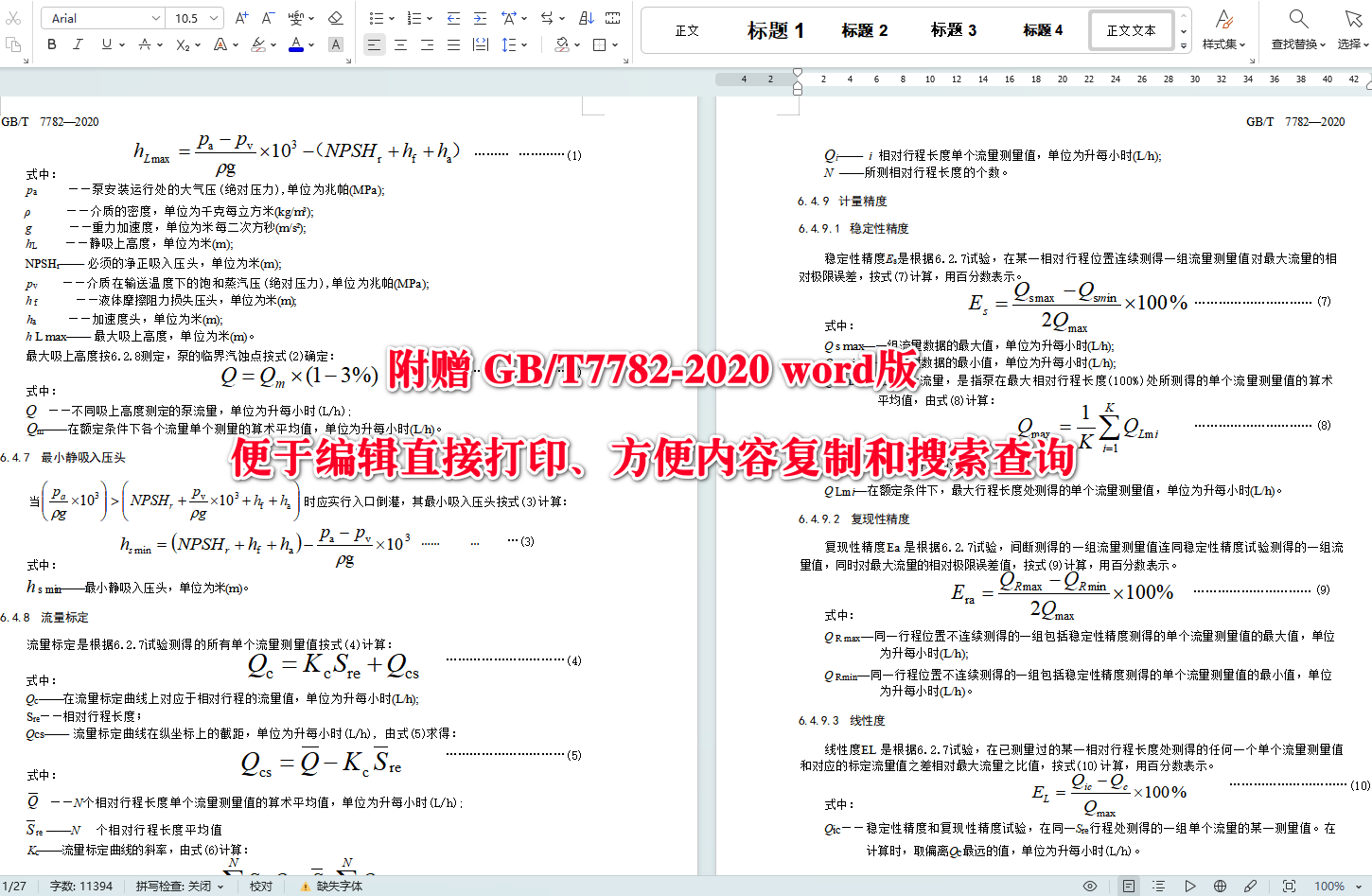Viewport: 1372px width, 896px height.
Task: Open the format eraser to clear formatting
Action: 335,17
